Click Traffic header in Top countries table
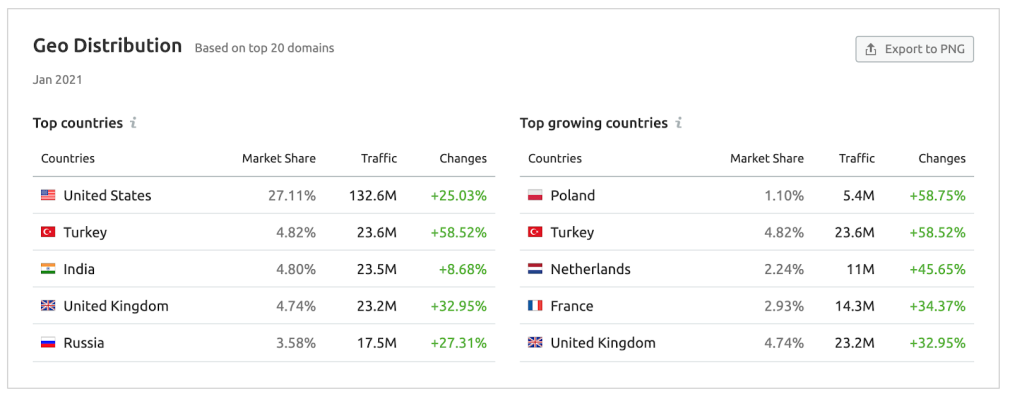Screen dimensions: 1010x401 tap(379, 158)
